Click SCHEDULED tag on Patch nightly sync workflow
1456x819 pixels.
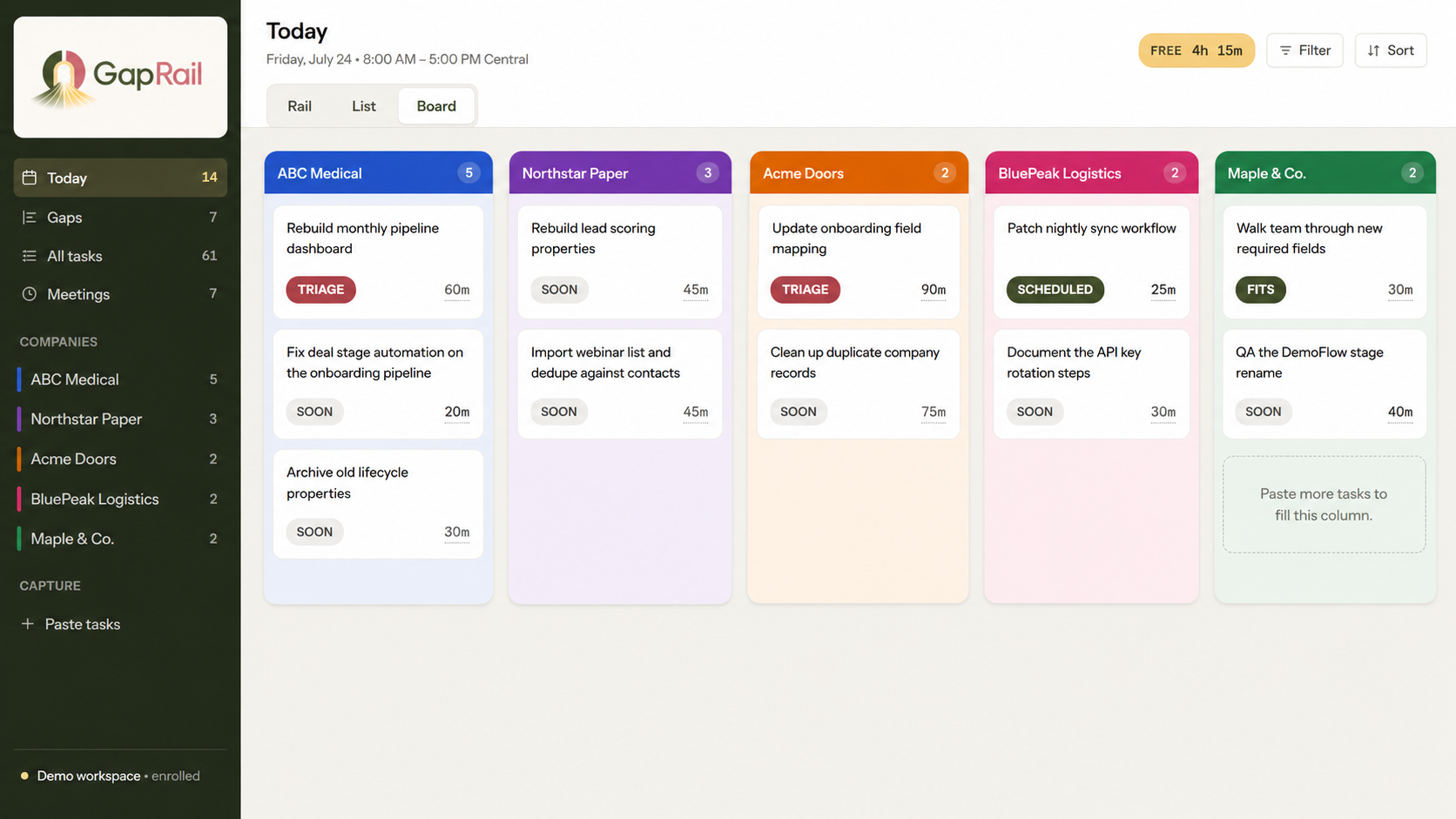(1055, 290)
